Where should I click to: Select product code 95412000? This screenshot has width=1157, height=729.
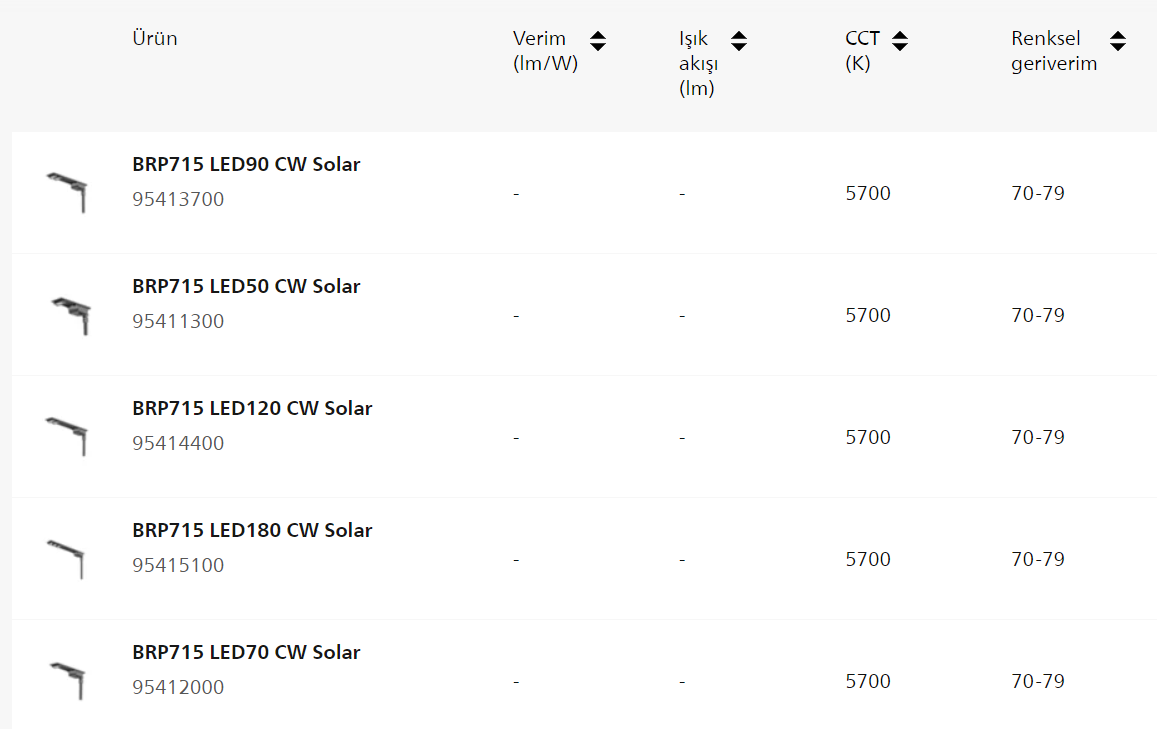[x=178, y=687]
